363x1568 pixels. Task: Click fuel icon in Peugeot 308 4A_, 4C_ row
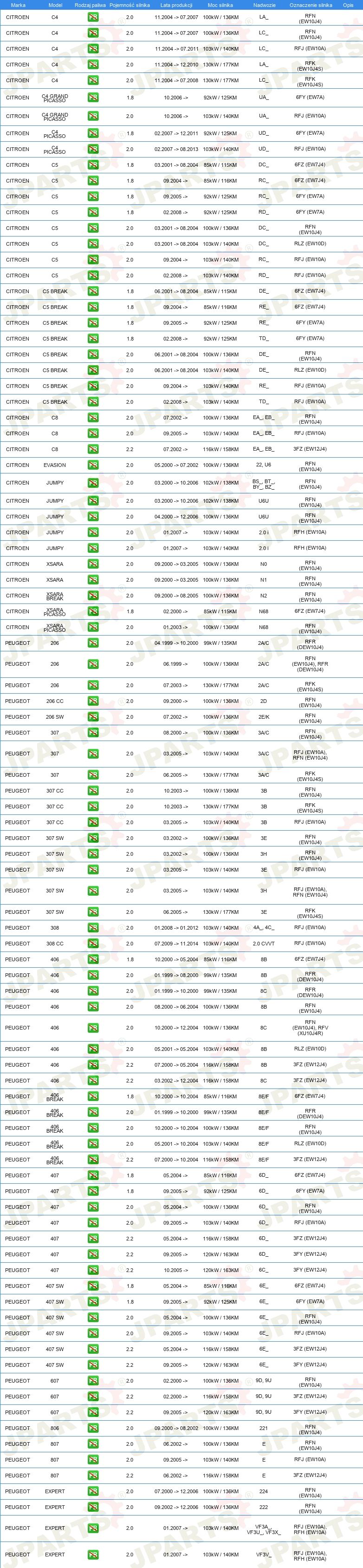(93, 928)
